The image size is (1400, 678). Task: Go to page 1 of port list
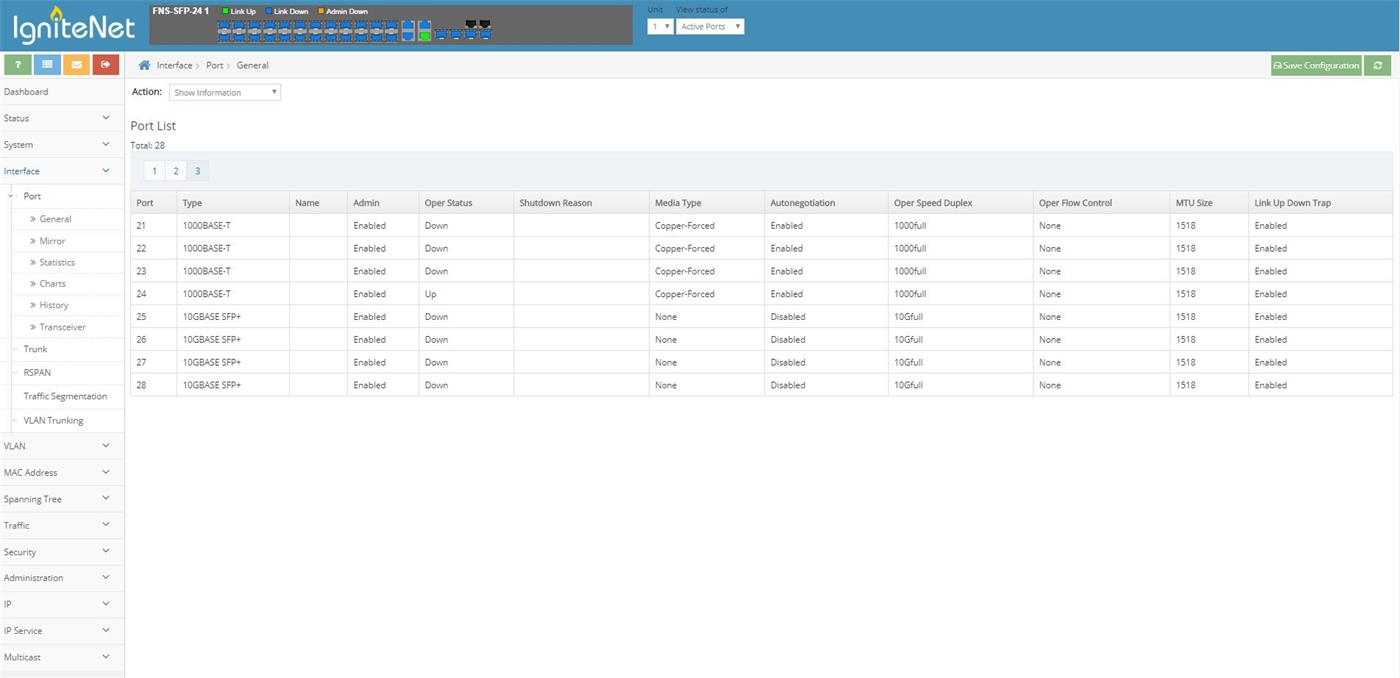[x=154, y=171]
